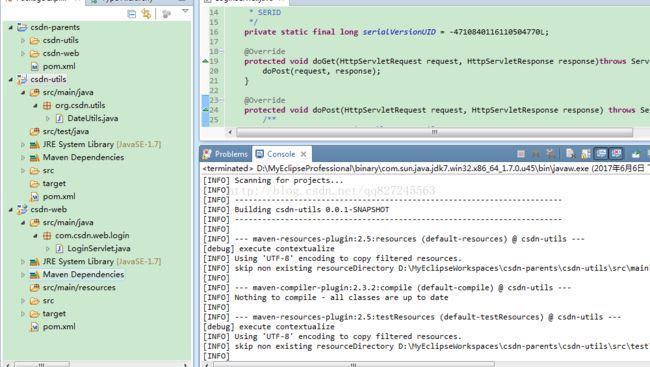
Task: Click doPost(request, response); on line 20
Action: [321, 71]
